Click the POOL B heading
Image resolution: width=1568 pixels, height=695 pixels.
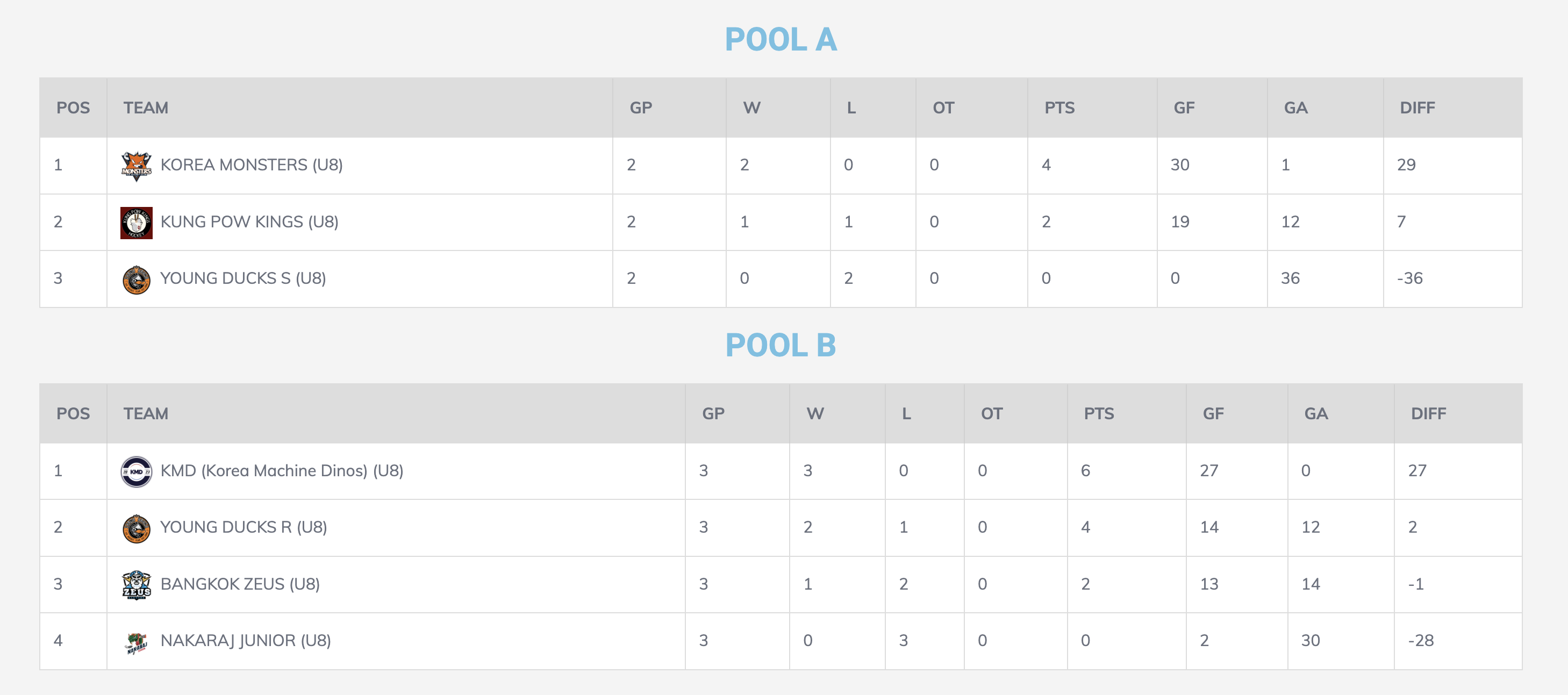coord(781,345)
